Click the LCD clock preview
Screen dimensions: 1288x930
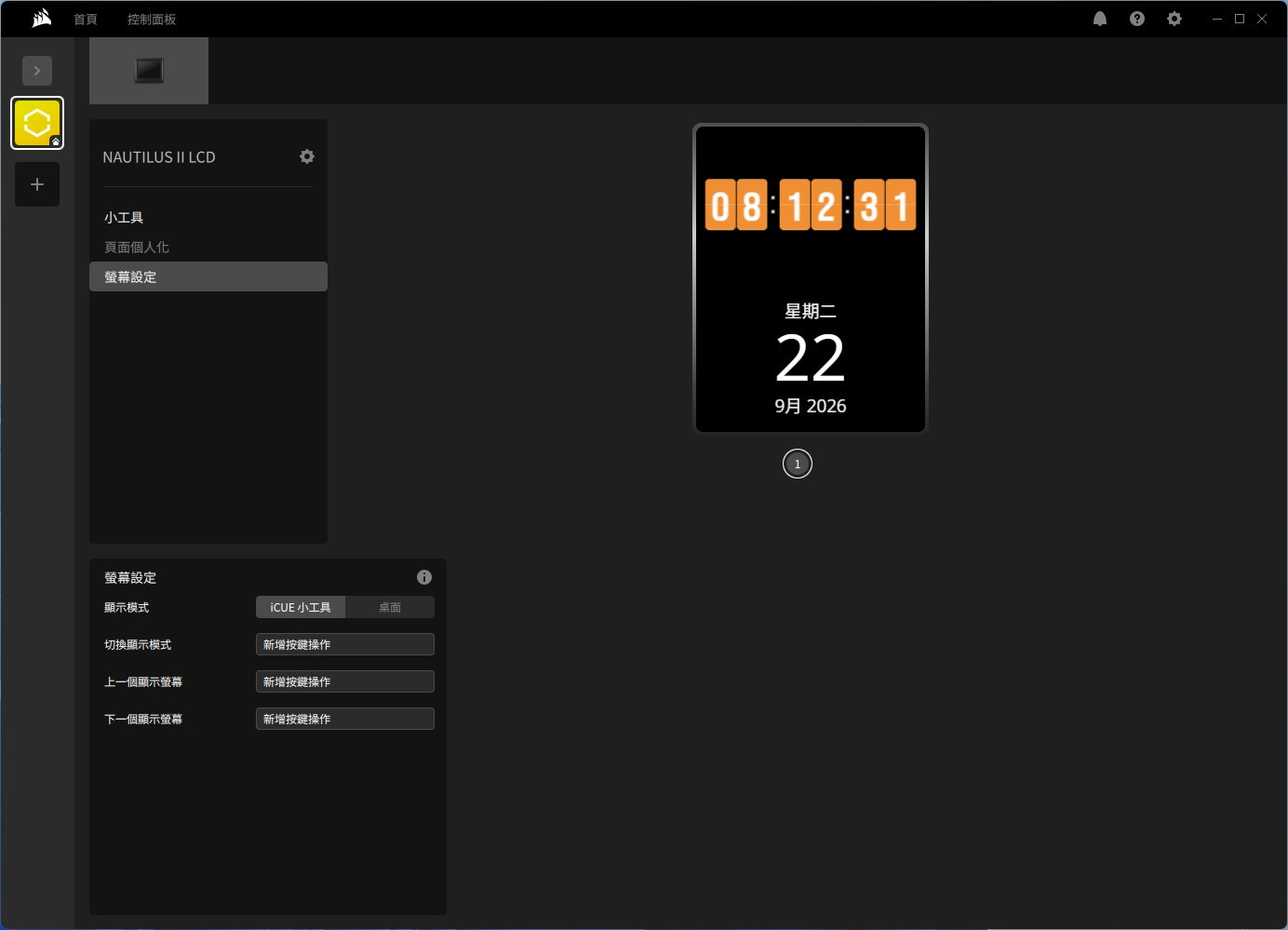tap(811, 278)
